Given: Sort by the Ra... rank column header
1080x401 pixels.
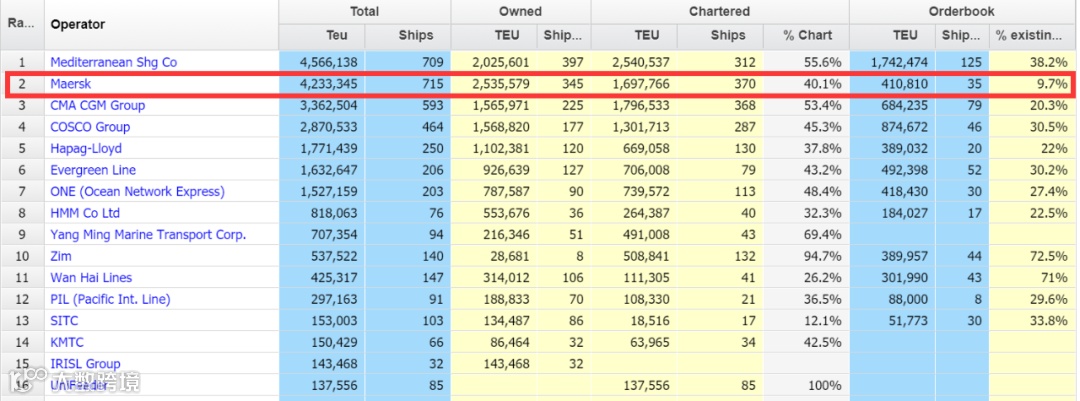Looking at the screenshot, I should 21,24.
